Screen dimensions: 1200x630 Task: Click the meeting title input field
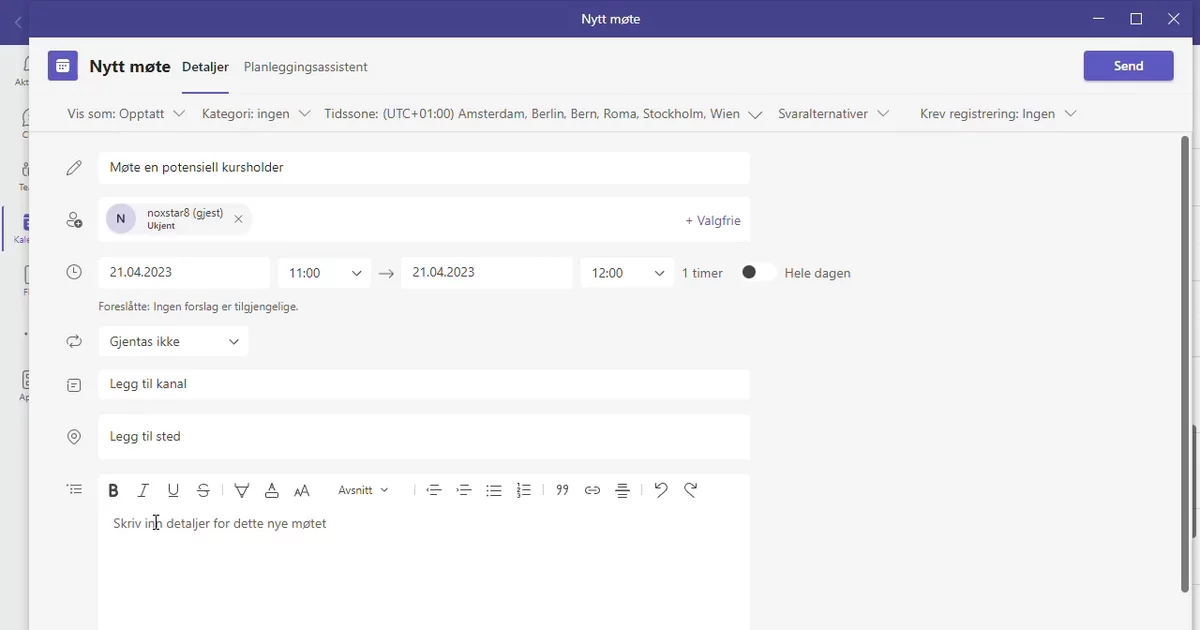[x=424, y=168]
